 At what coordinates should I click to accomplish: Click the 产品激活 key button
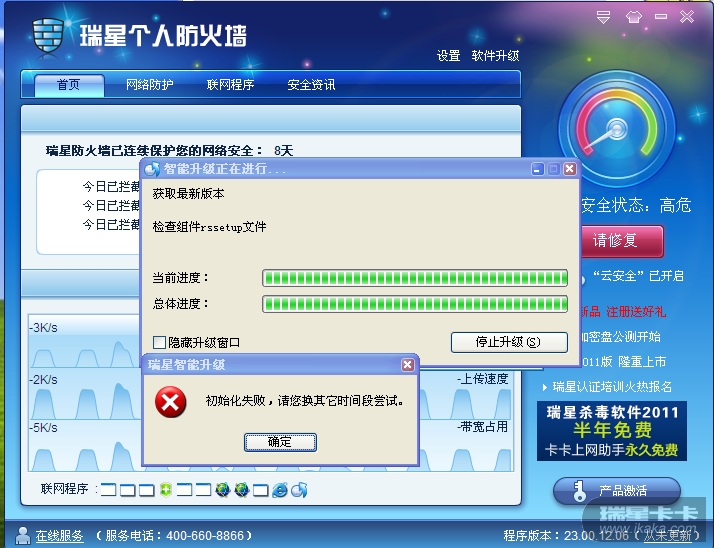(617, 491)
